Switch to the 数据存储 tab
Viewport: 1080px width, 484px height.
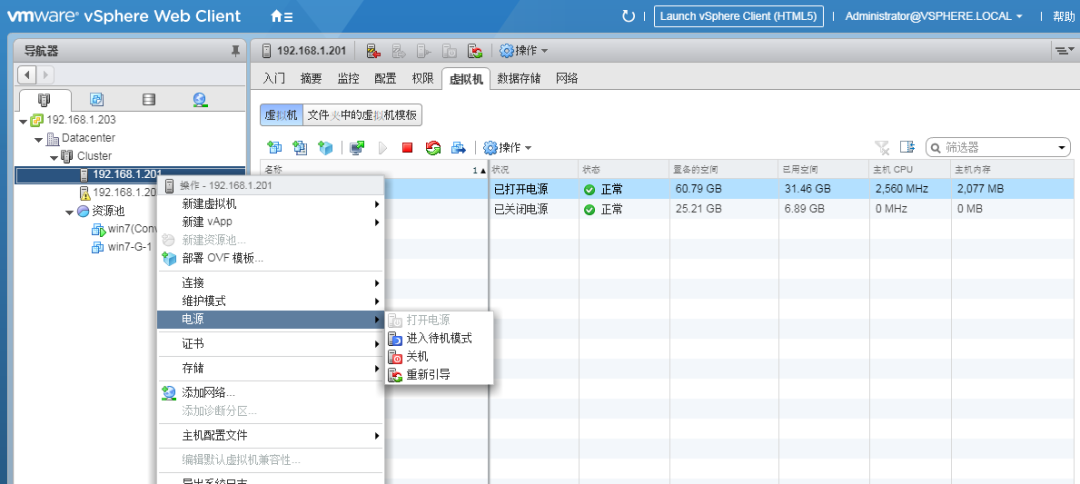(x=519, y=78)
